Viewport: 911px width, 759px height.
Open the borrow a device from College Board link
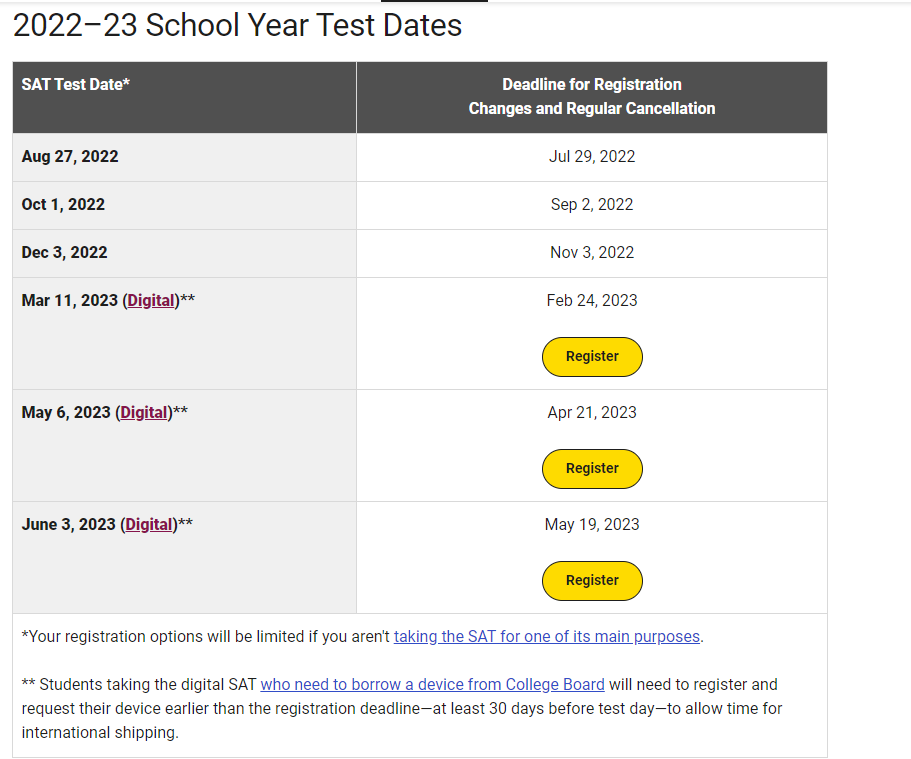coord(432,685)
